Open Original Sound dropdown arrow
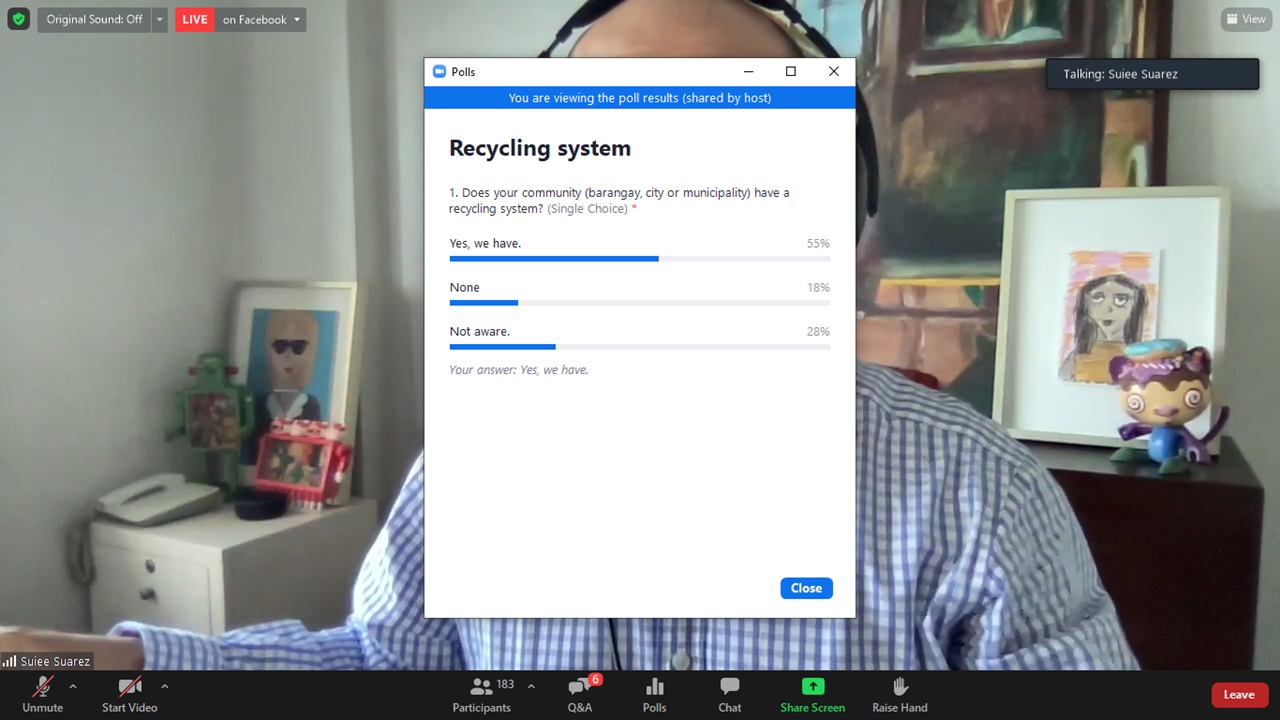1280x720 pixels. pos(159,19)
